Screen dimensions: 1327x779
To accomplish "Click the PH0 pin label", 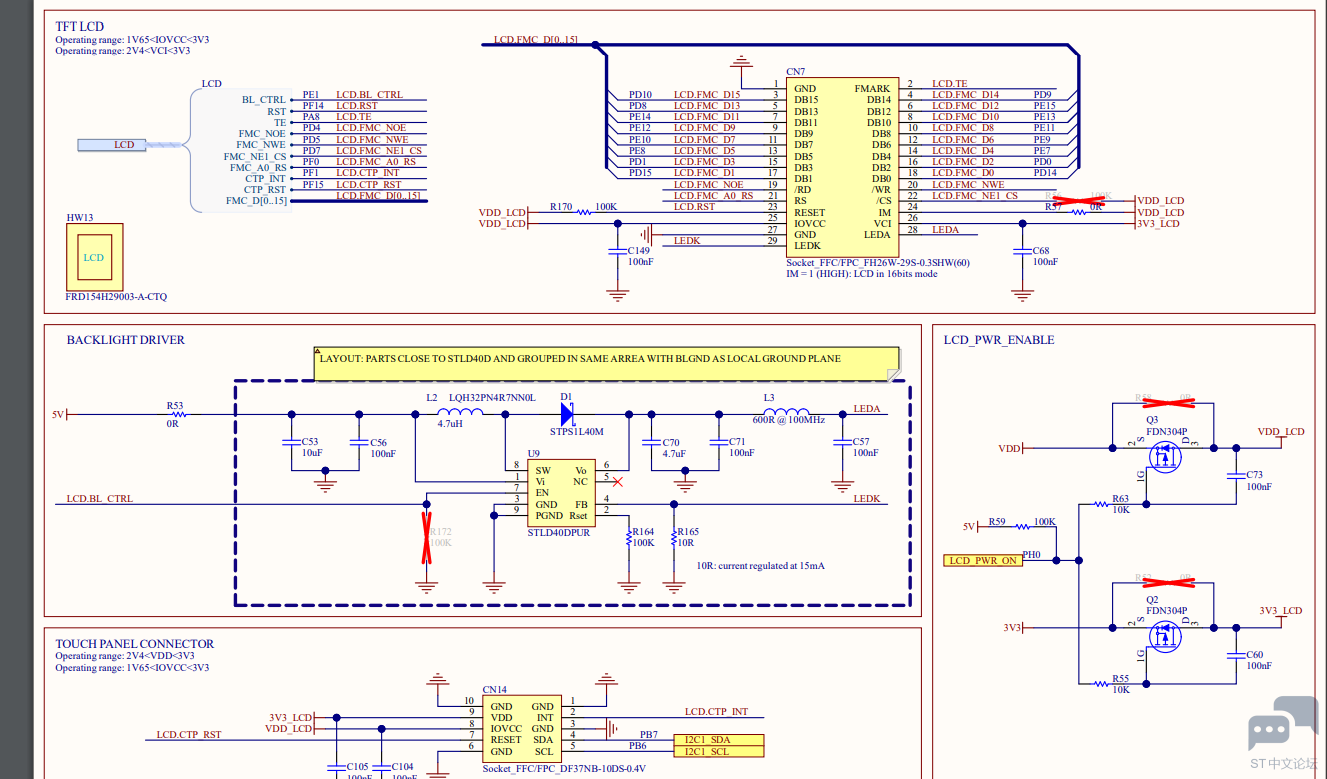I will coord(1031,555).
